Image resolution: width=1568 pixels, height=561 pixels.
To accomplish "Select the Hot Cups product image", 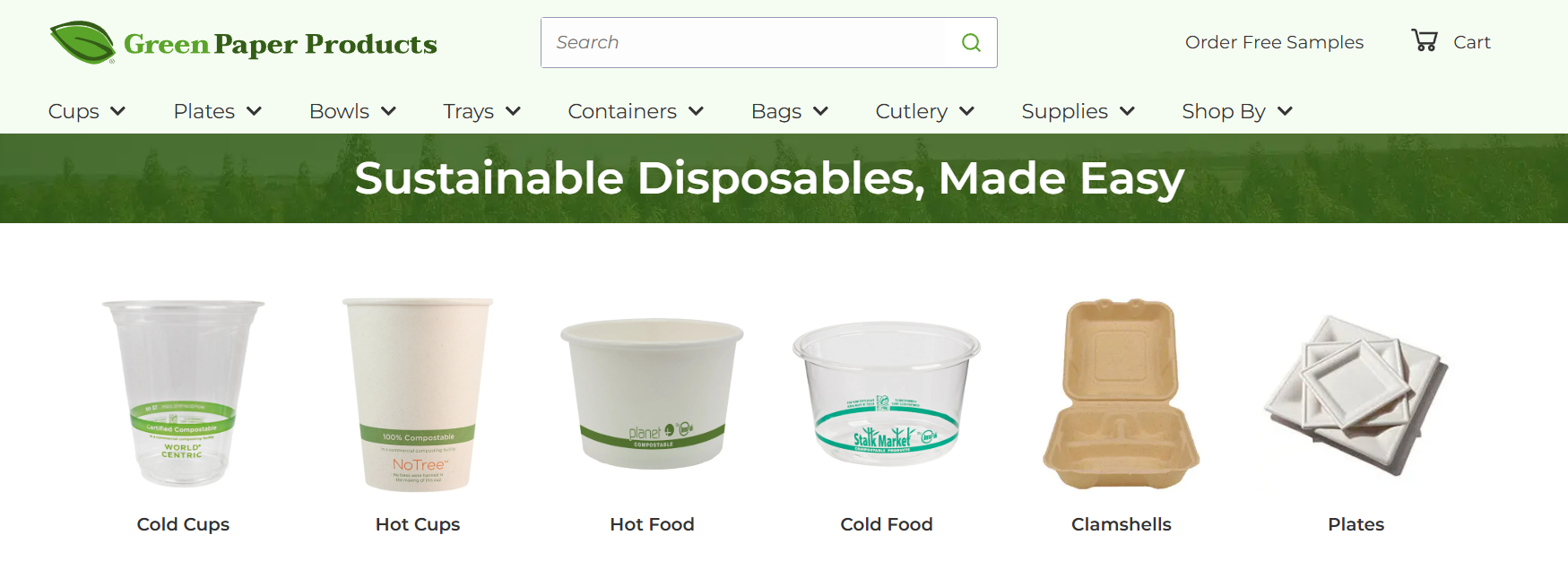I will tap(418, 394).
